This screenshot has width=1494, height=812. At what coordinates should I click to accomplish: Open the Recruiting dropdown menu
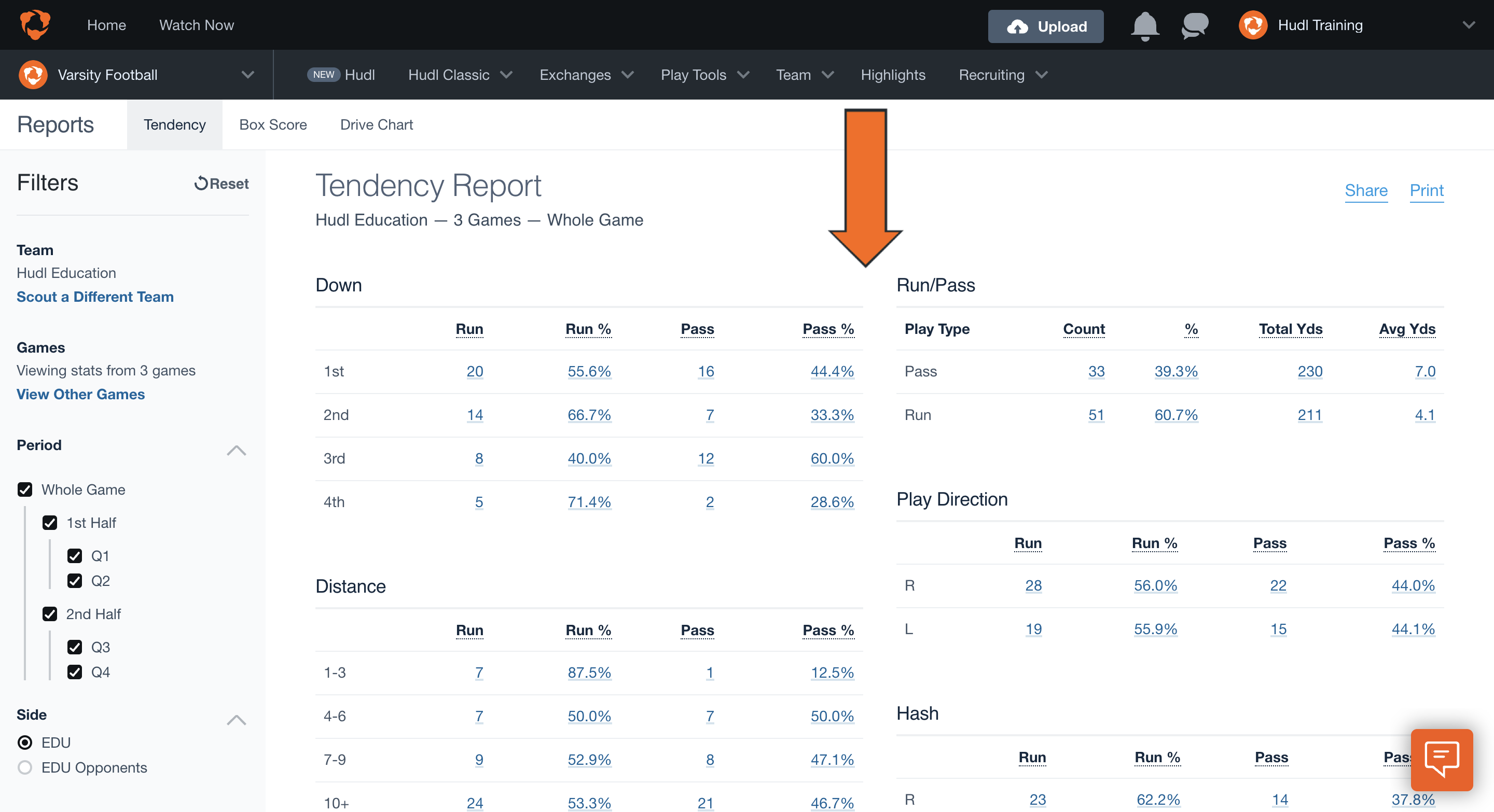1002,75
